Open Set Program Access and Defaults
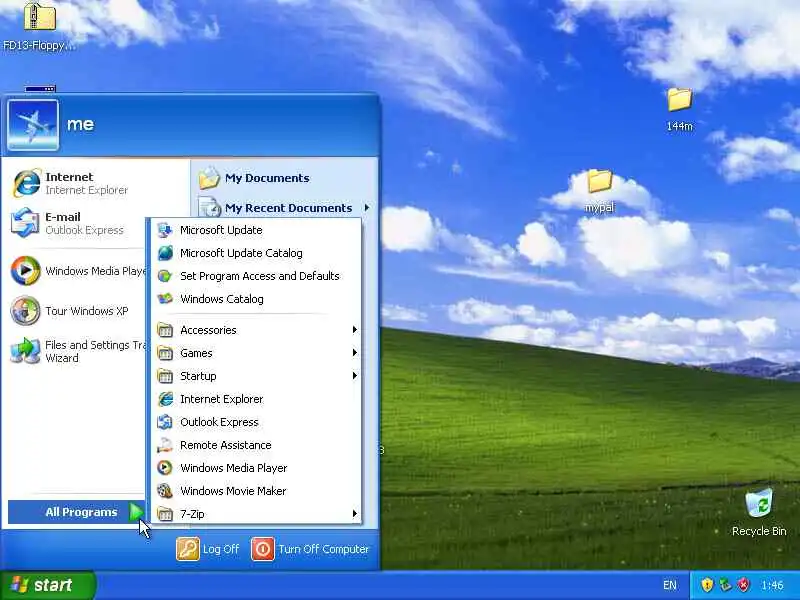Screen dimensions: 800x600 256,276
